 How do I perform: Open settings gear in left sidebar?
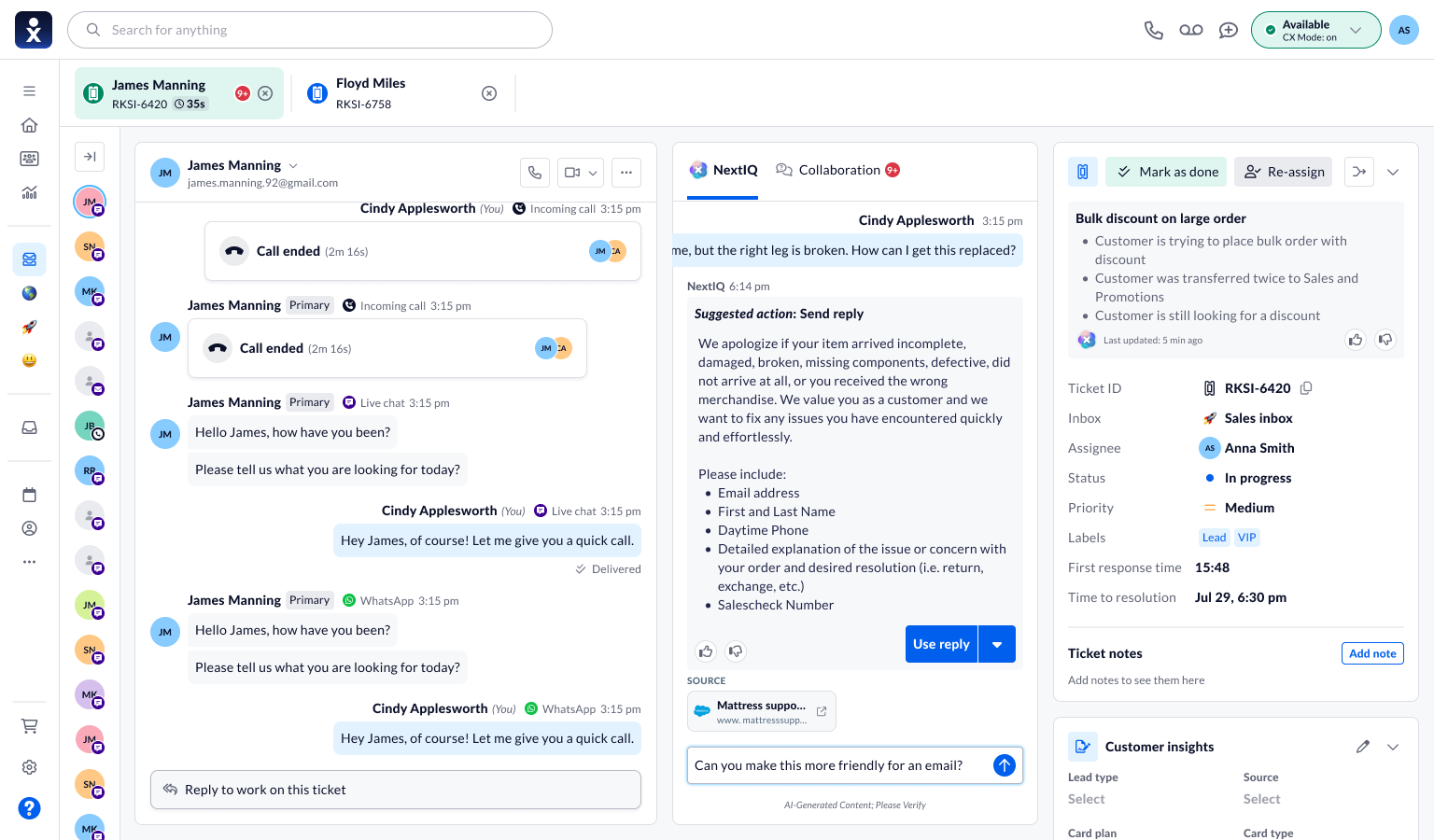point(30,767)
